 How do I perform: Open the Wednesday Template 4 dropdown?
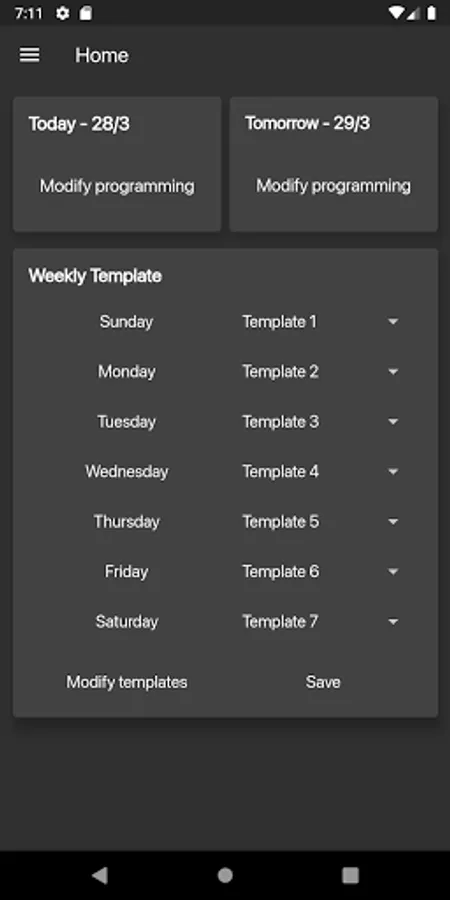pos(320,472)
